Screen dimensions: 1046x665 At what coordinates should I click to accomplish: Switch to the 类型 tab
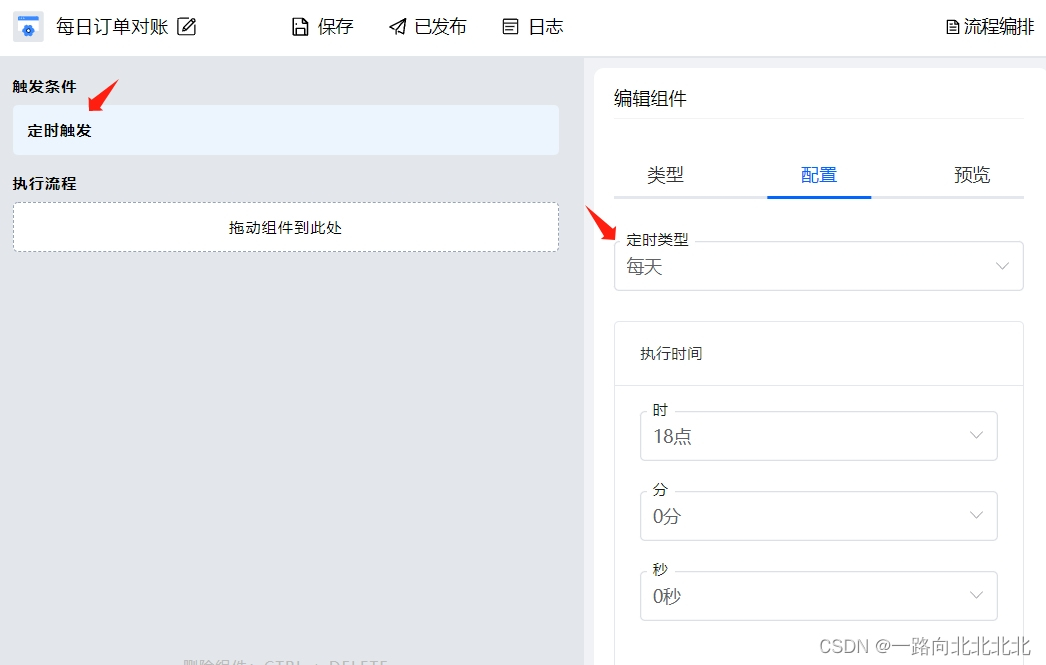(666, 174)
